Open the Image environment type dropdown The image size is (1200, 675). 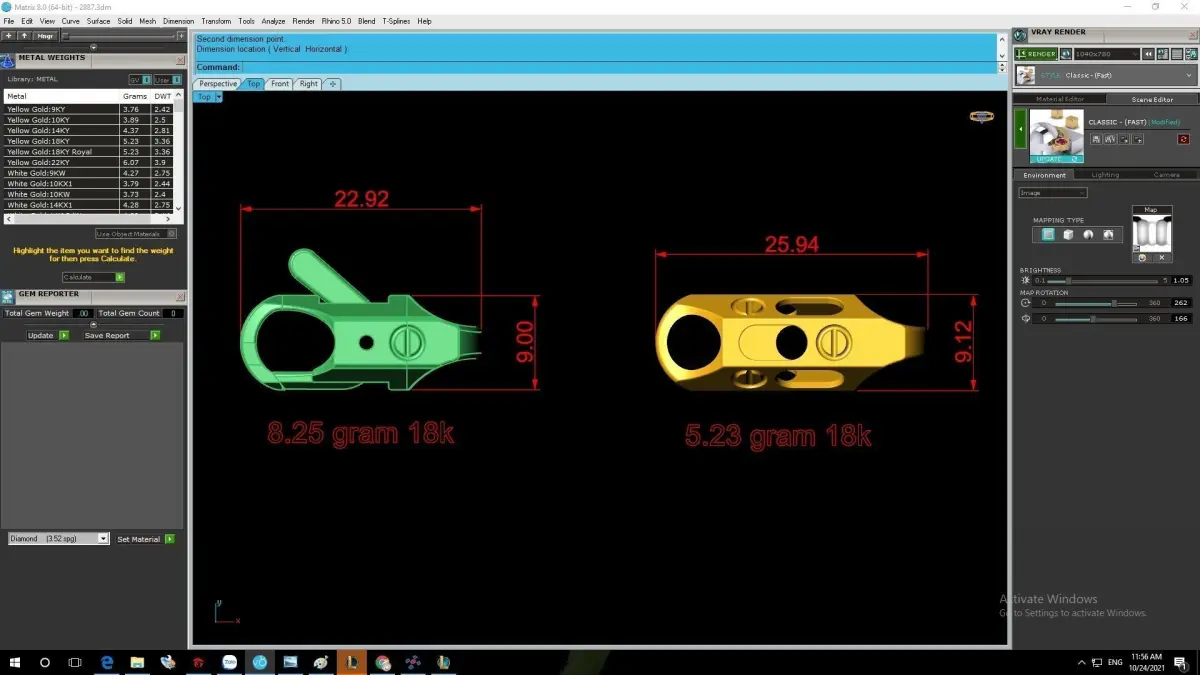click(1052, 193)
